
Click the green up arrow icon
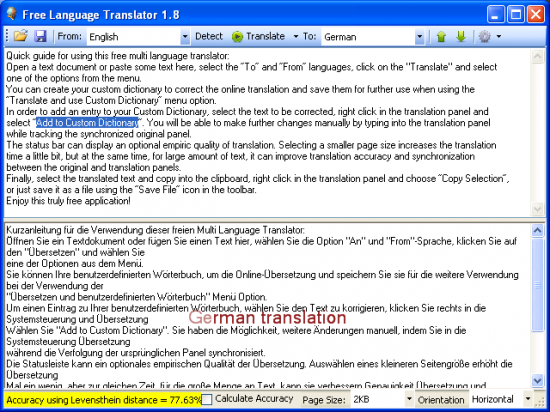point(441,36)
